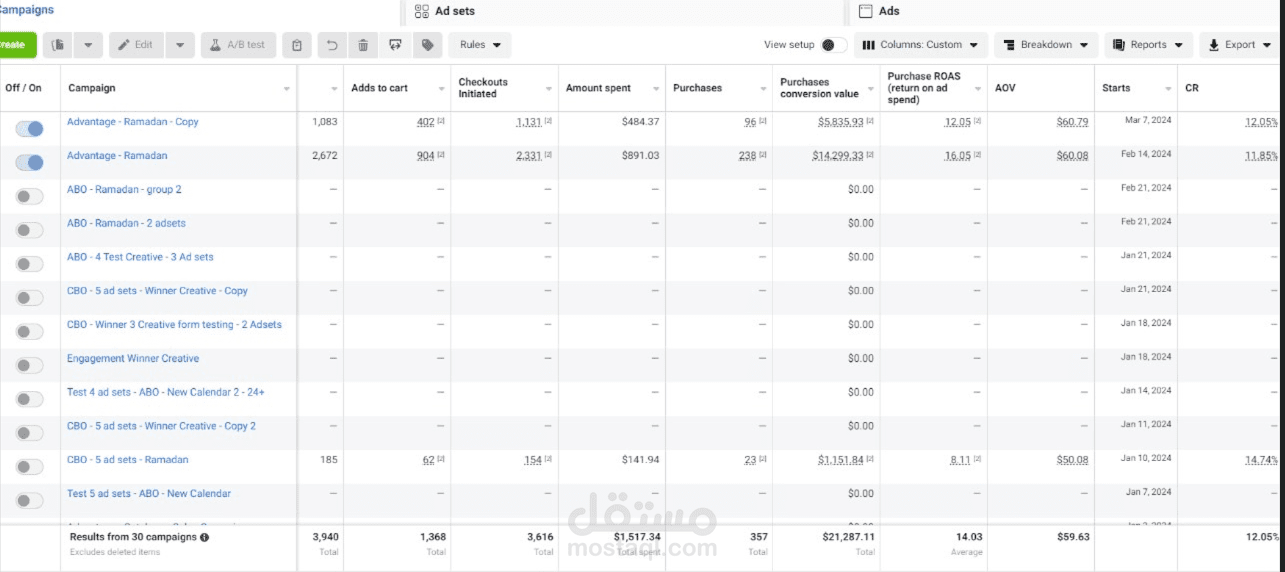Screen dimensions: 1285x572
Task: Open the Advantage - Ramadan - Copy campaign link
Action: (x=133, y=122)
